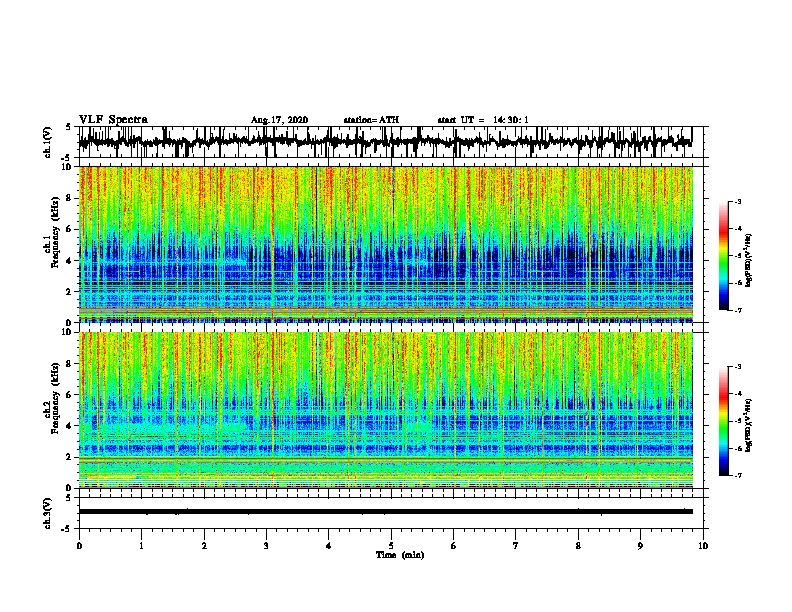The image size is (792, 612).
Task: Click the time axis tick label "3"
Action: 266,546
